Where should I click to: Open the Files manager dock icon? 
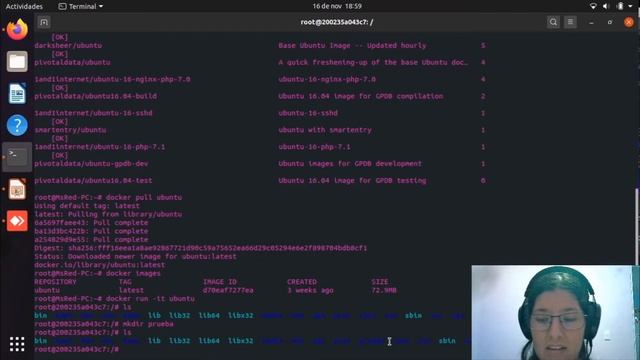17,62
